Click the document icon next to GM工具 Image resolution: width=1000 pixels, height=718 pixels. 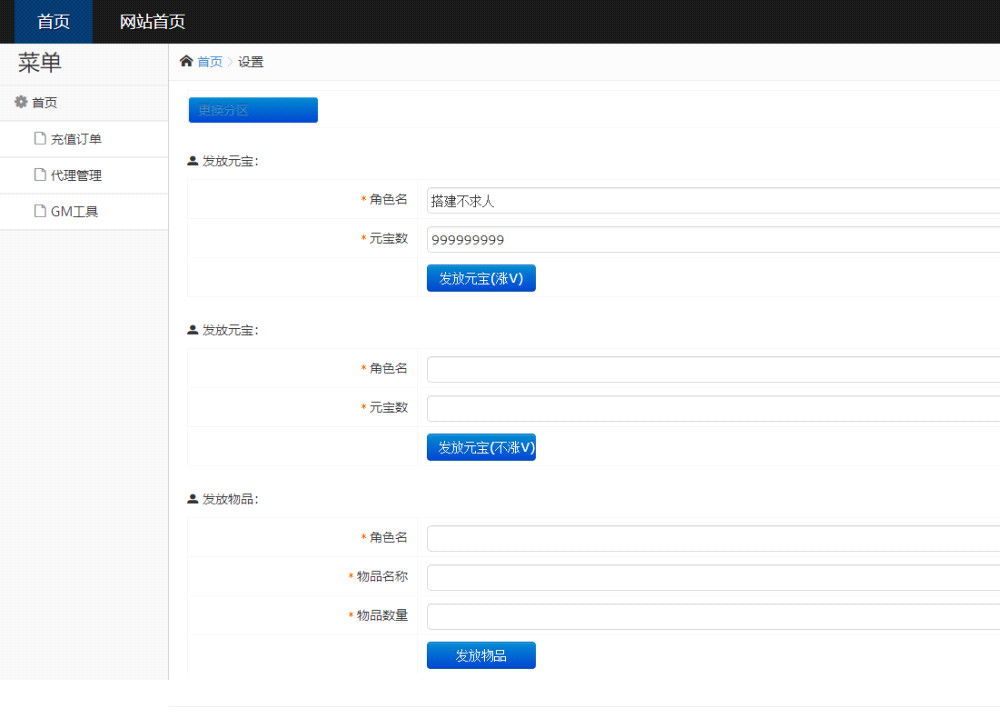[40, 211]
